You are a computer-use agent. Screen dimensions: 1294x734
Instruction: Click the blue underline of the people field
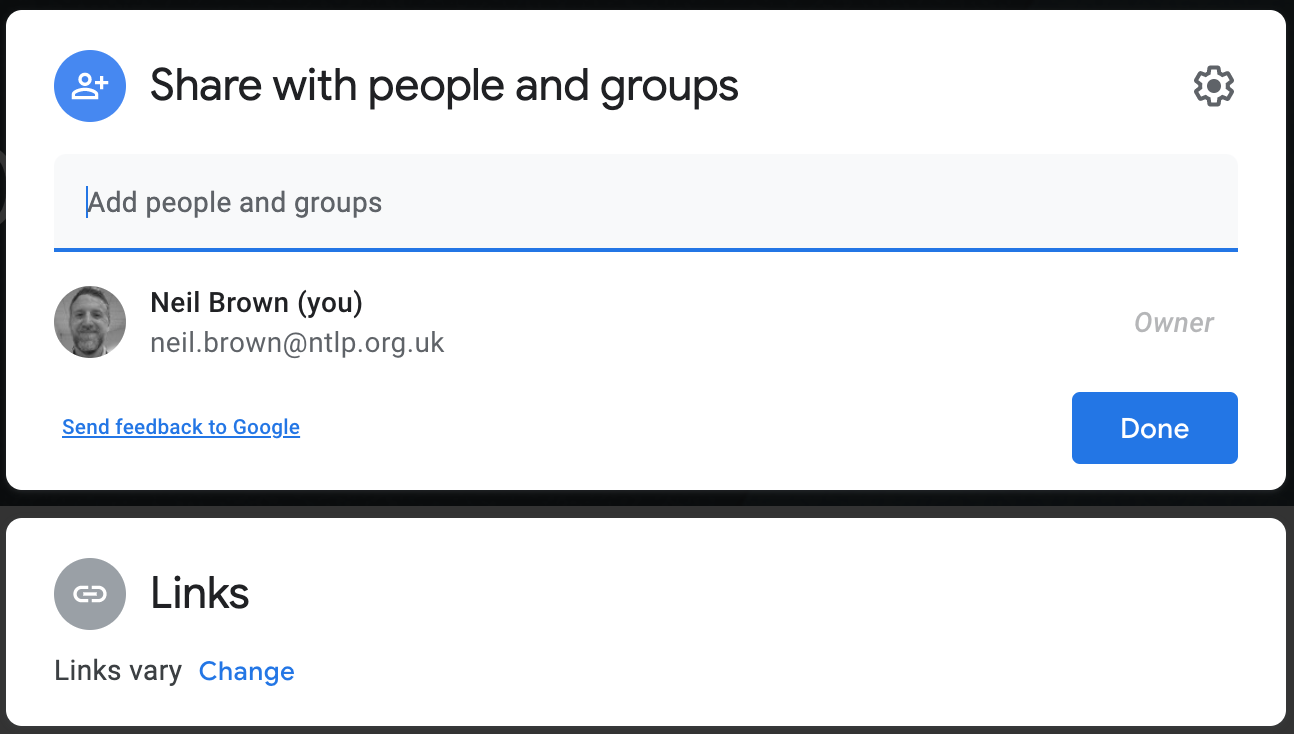point(646,249)
